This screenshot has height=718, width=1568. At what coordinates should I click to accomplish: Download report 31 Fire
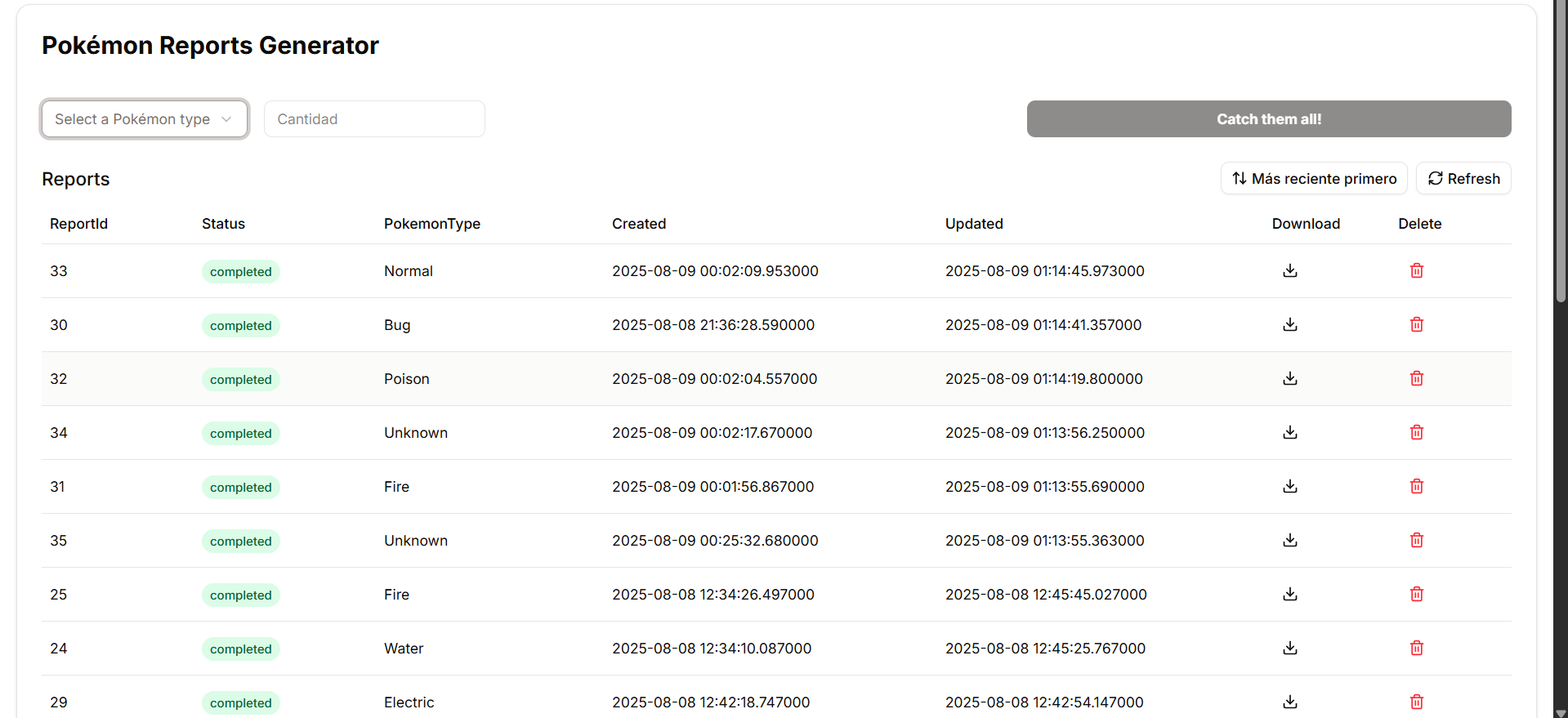(1290, 486)
